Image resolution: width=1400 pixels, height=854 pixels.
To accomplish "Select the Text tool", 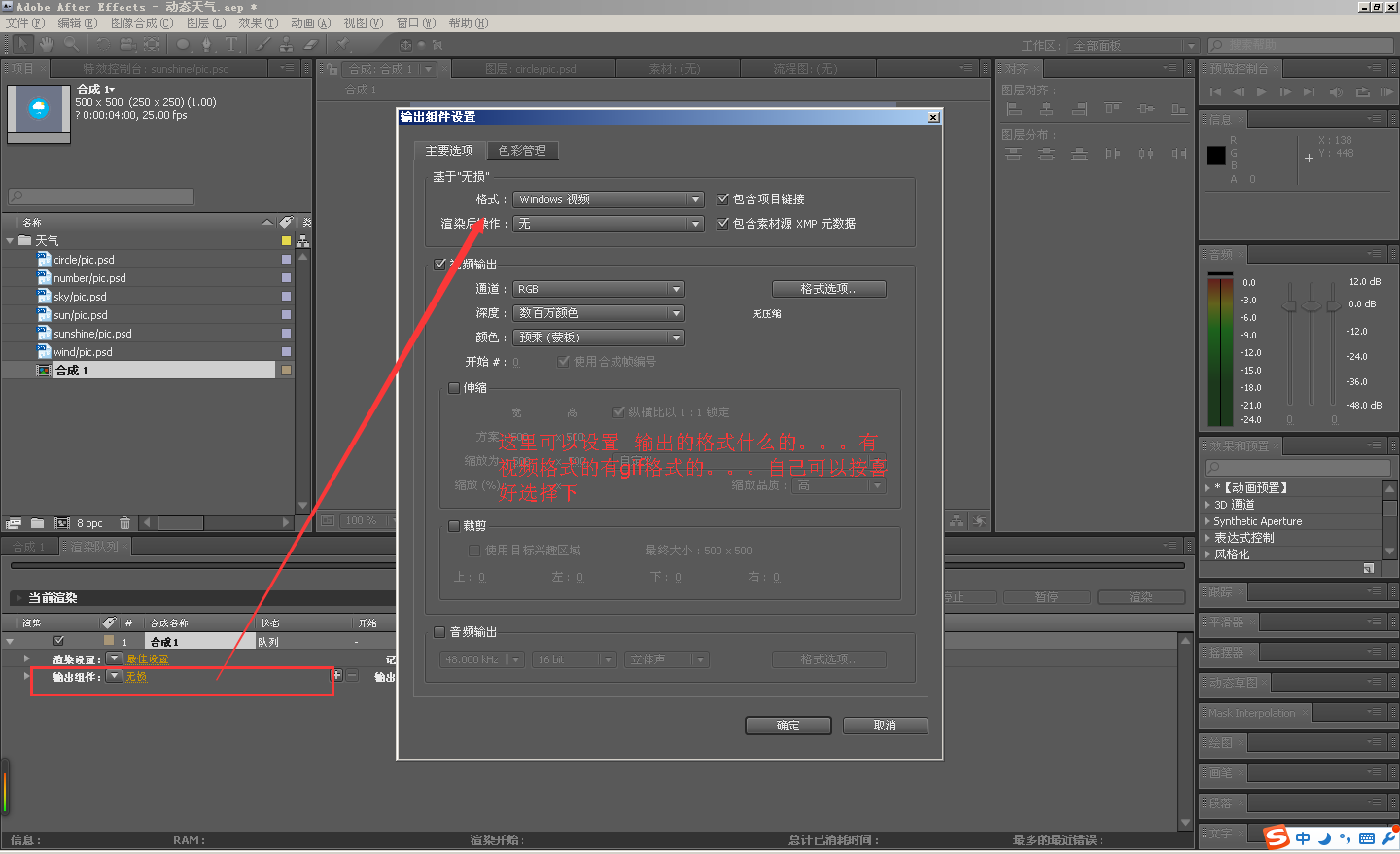I will pyautogui.click(x=231, y=44).
